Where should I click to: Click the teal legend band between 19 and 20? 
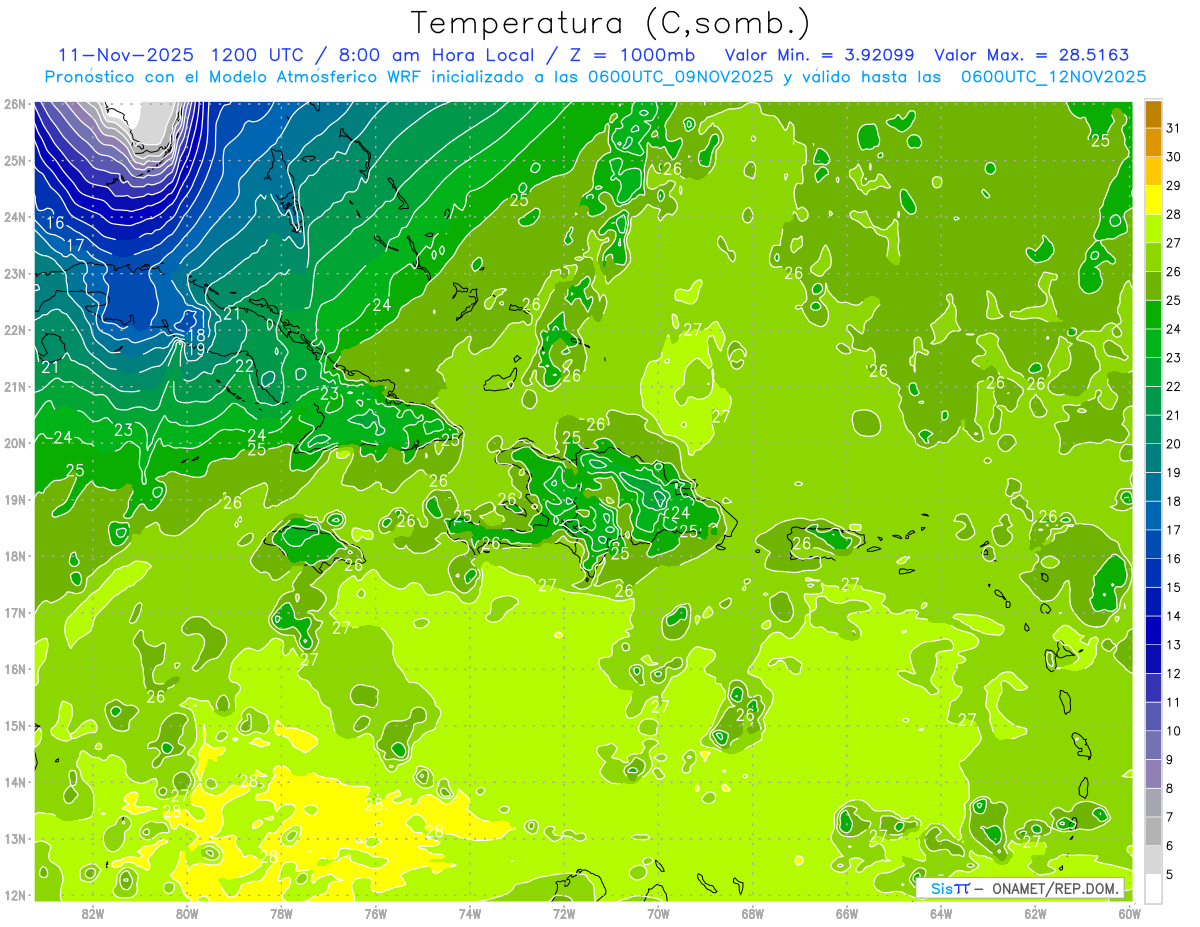1153,459
